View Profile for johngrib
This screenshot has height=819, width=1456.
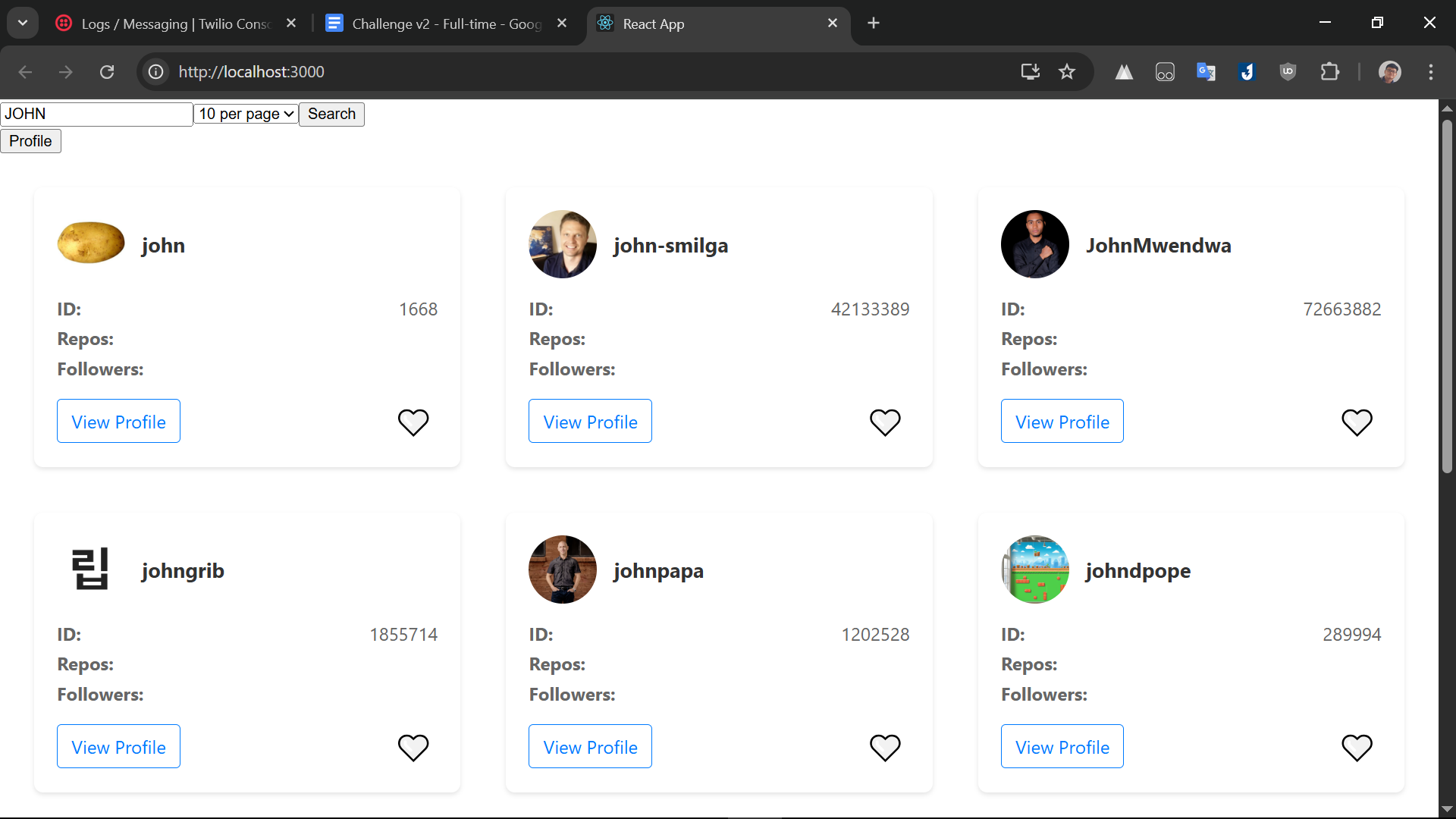[118, 746]
